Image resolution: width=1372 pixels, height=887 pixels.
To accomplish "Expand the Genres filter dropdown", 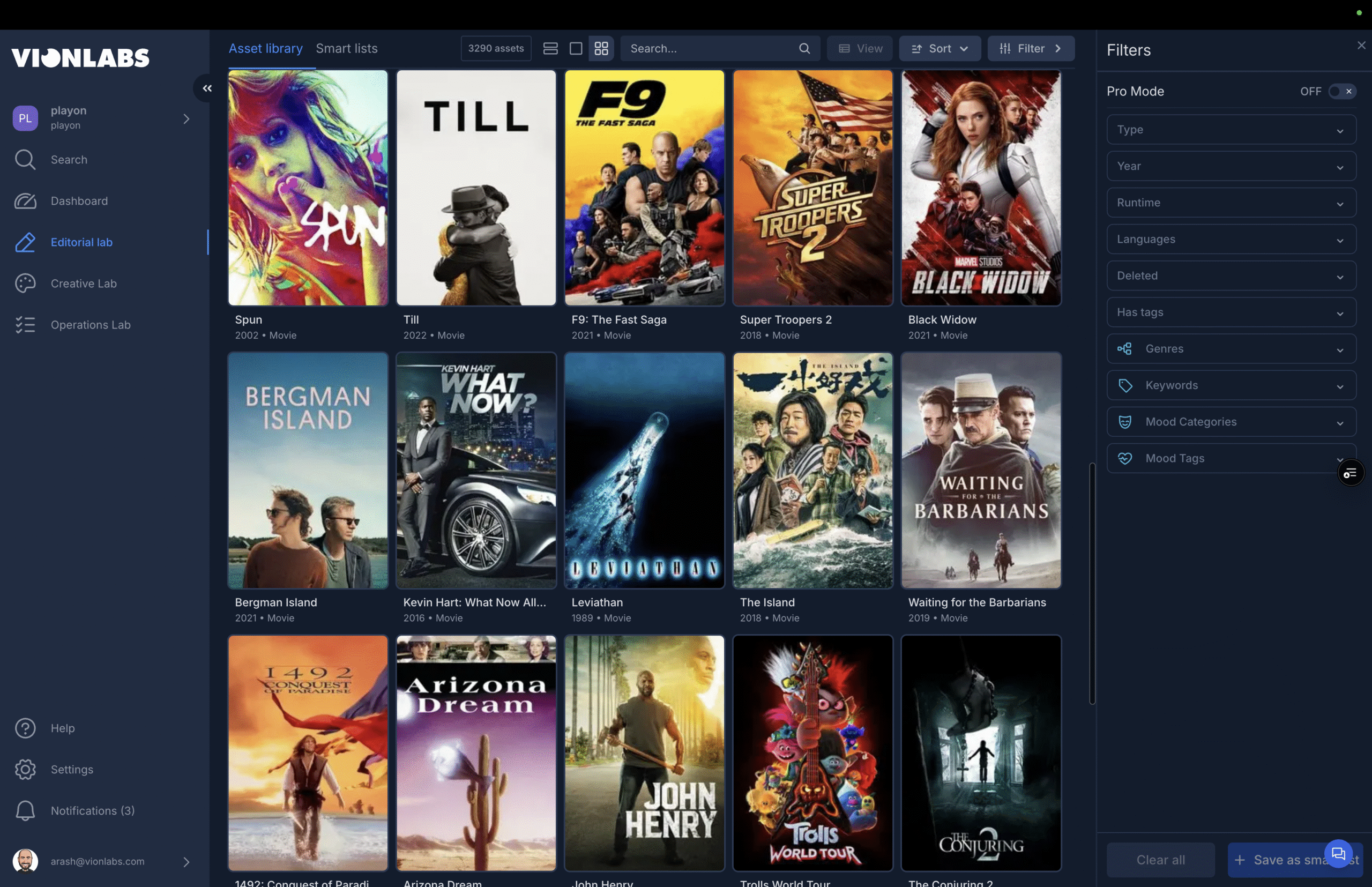I will pos(1231,348).
